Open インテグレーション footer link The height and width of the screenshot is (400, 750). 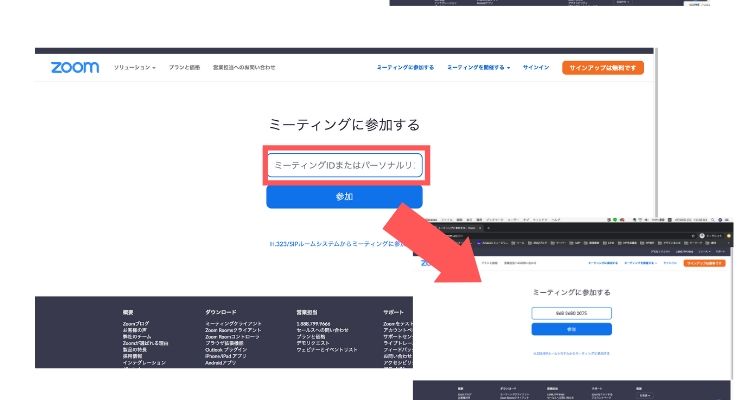click(144, 363)
